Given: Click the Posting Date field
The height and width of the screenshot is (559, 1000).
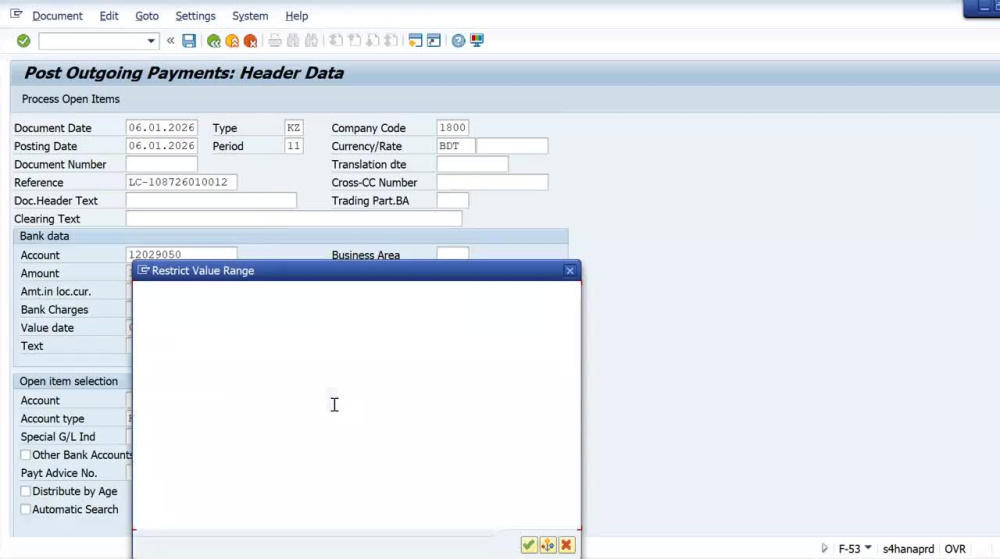Looking at the screenshot, I should click(x=161, y=146).
